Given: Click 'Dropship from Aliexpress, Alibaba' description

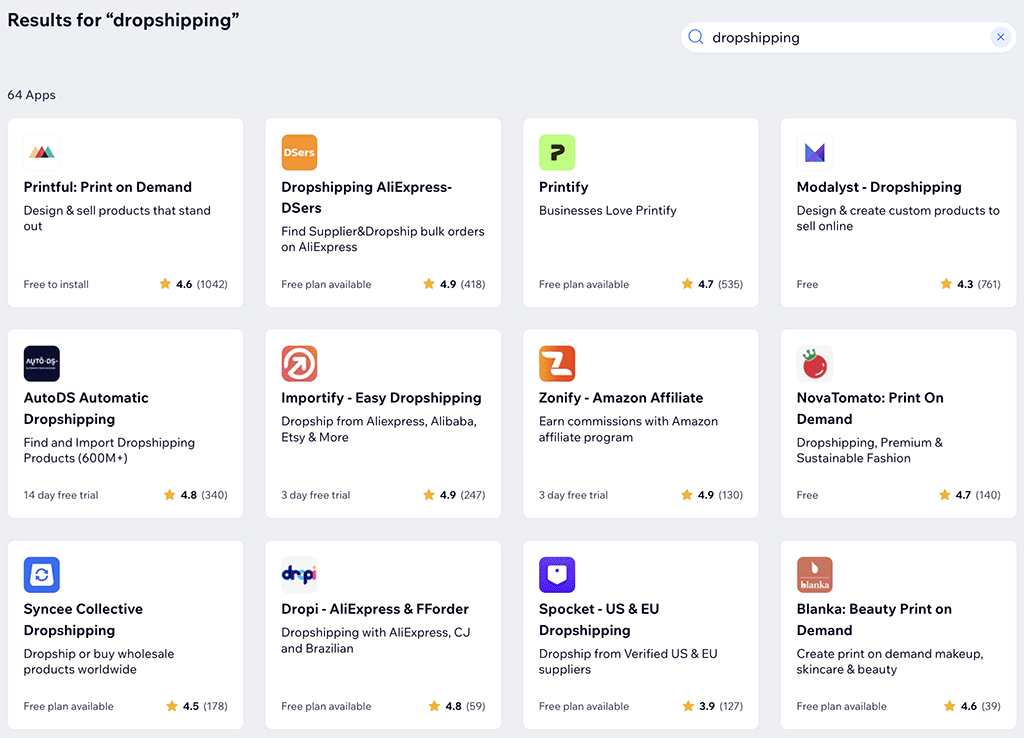Looking at the screenshot, I should coord(379,429).
